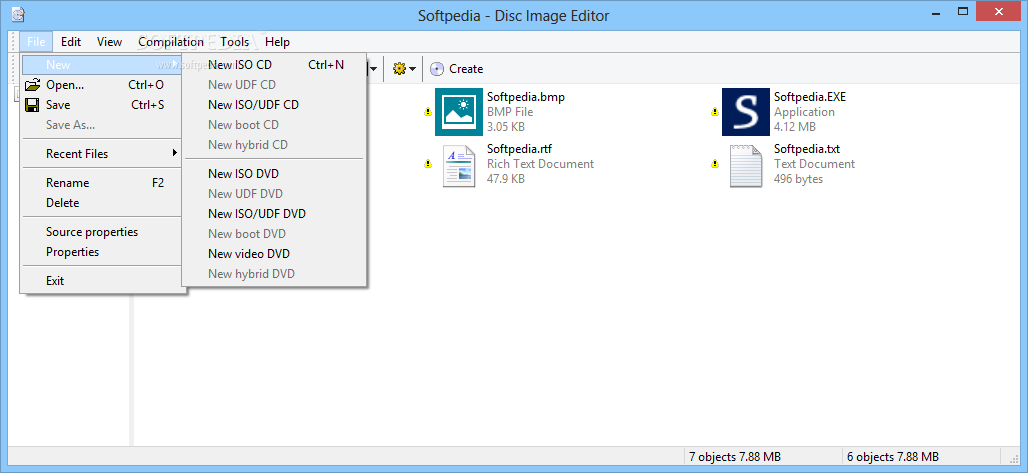Select the Softpedia.txt file name
This screenshot has width=1028, height=473.
(x=806, y=149)
